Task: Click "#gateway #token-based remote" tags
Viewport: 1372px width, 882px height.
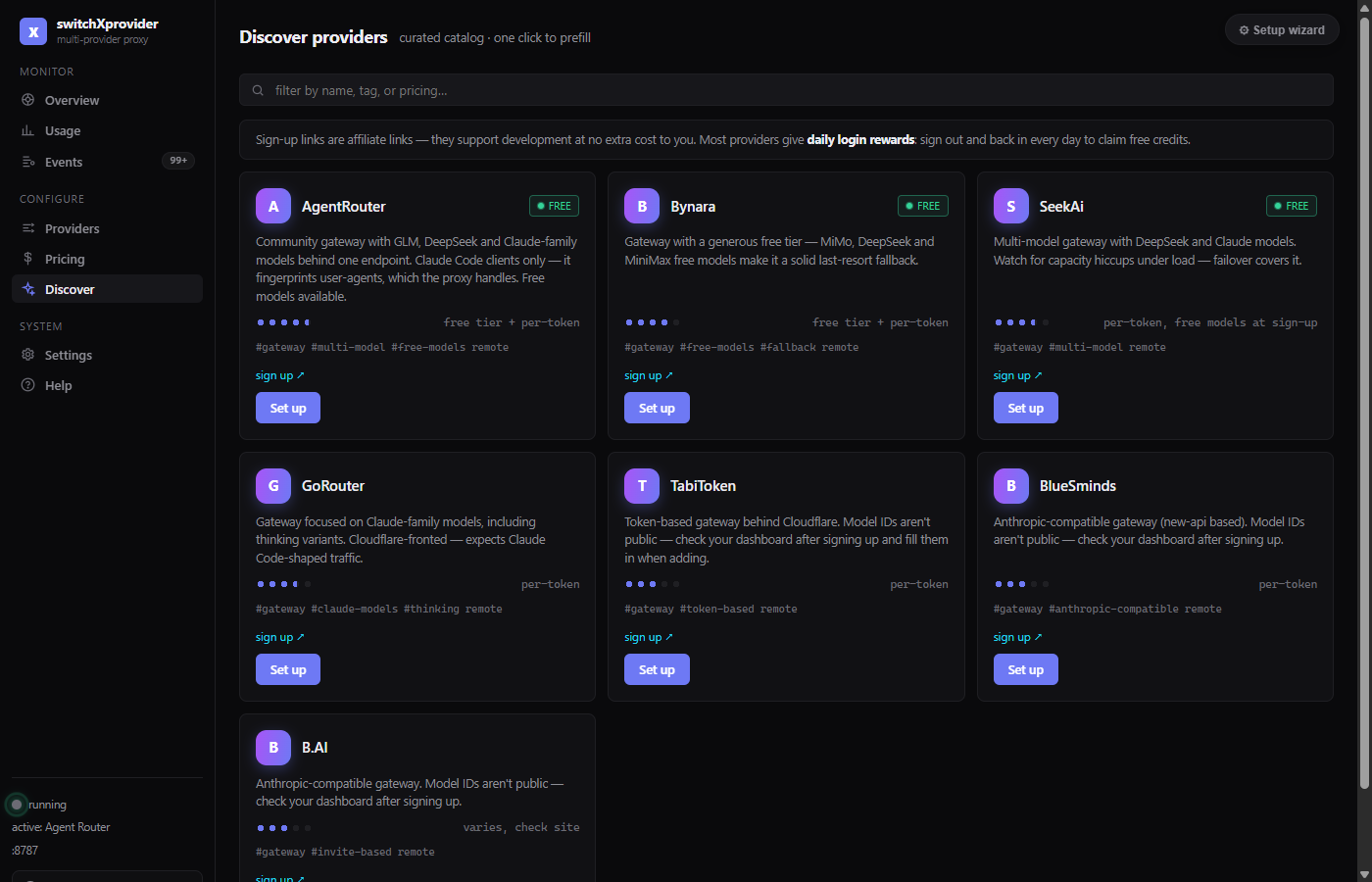Action: tap(710, 609)
